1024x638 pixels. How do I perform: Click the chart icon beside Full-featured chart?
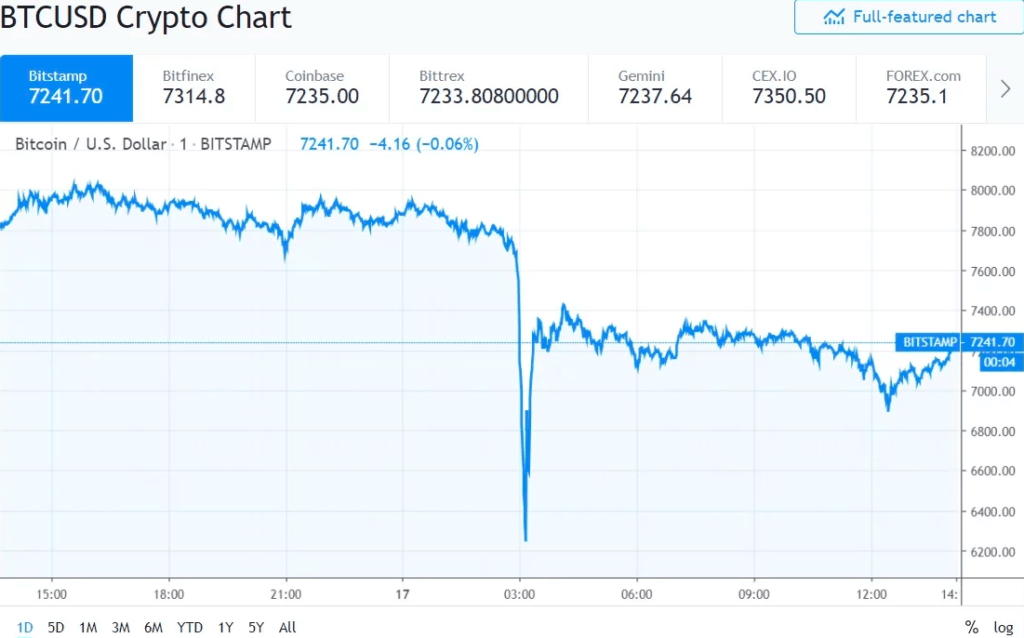(834, 16)
